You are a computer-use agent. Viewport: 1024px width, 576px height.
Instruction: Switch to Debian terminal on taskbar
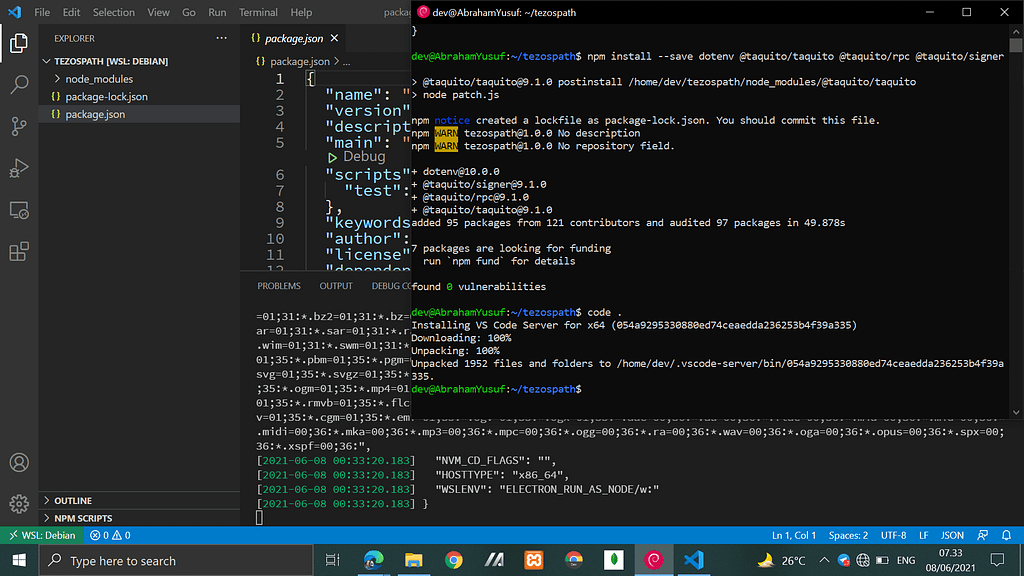click(654, 560)
